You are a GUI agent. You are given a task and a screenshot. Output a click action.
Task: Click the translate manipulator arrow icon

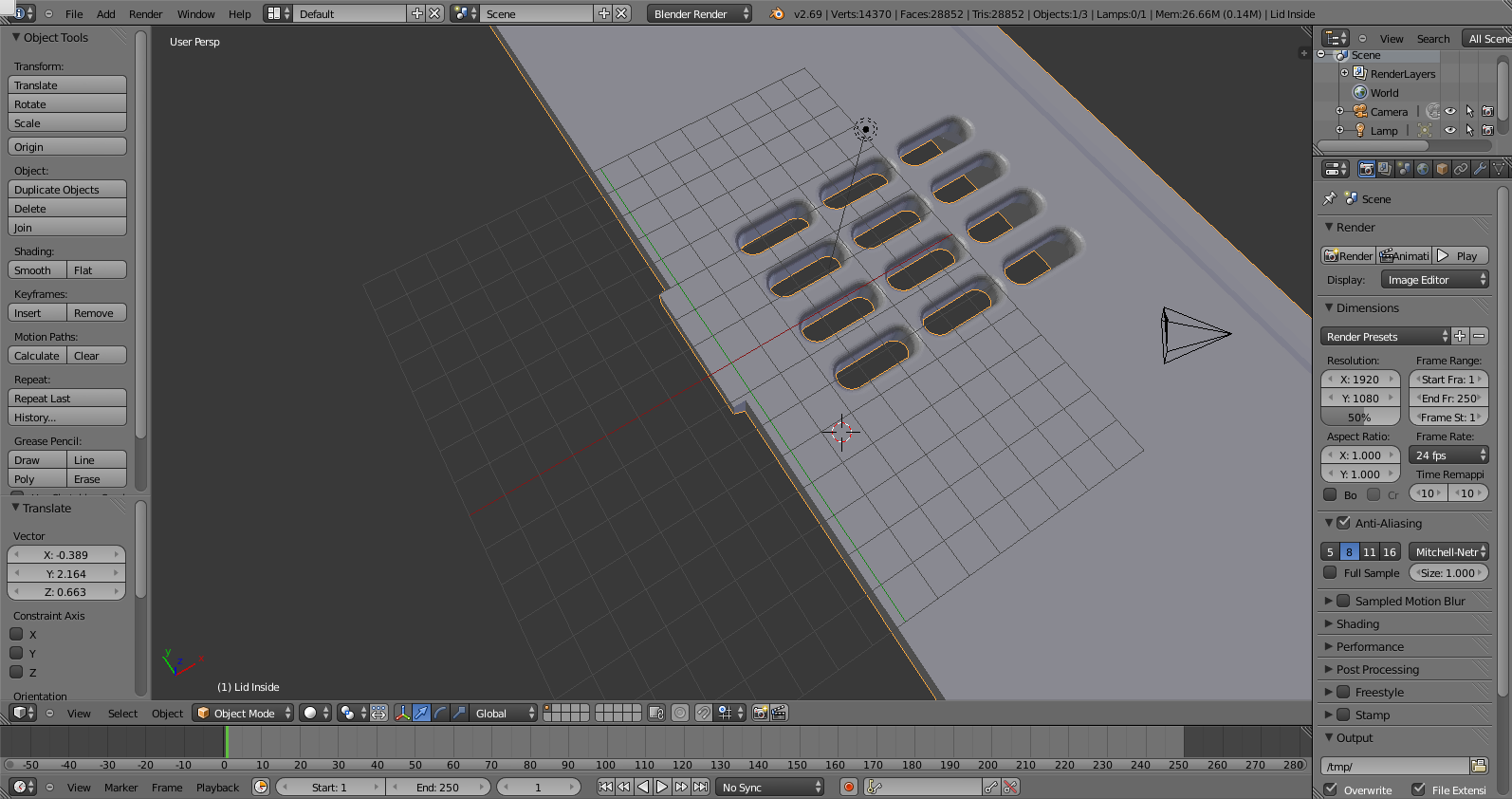click(x=421, y=713)
